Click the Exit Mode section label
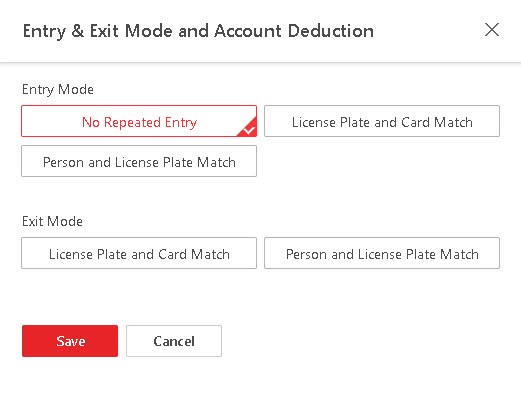Image resolution: width=521 pixels, height=412 pixels. tap(52, 221)
